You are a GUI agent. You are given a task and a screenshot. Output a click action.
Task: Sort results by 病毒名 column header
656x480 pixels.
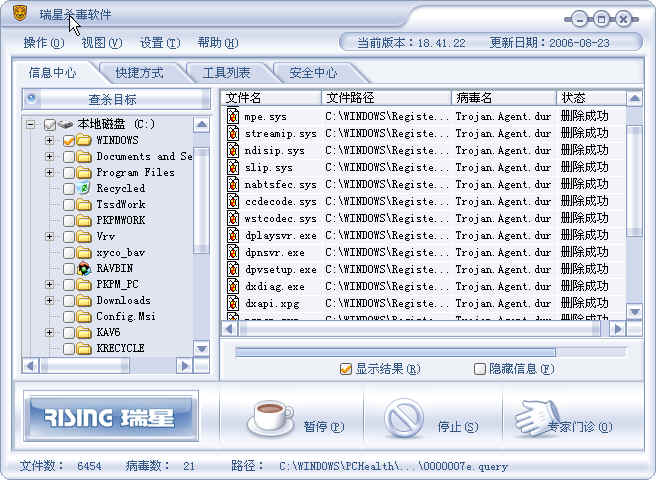coord(504,98)
